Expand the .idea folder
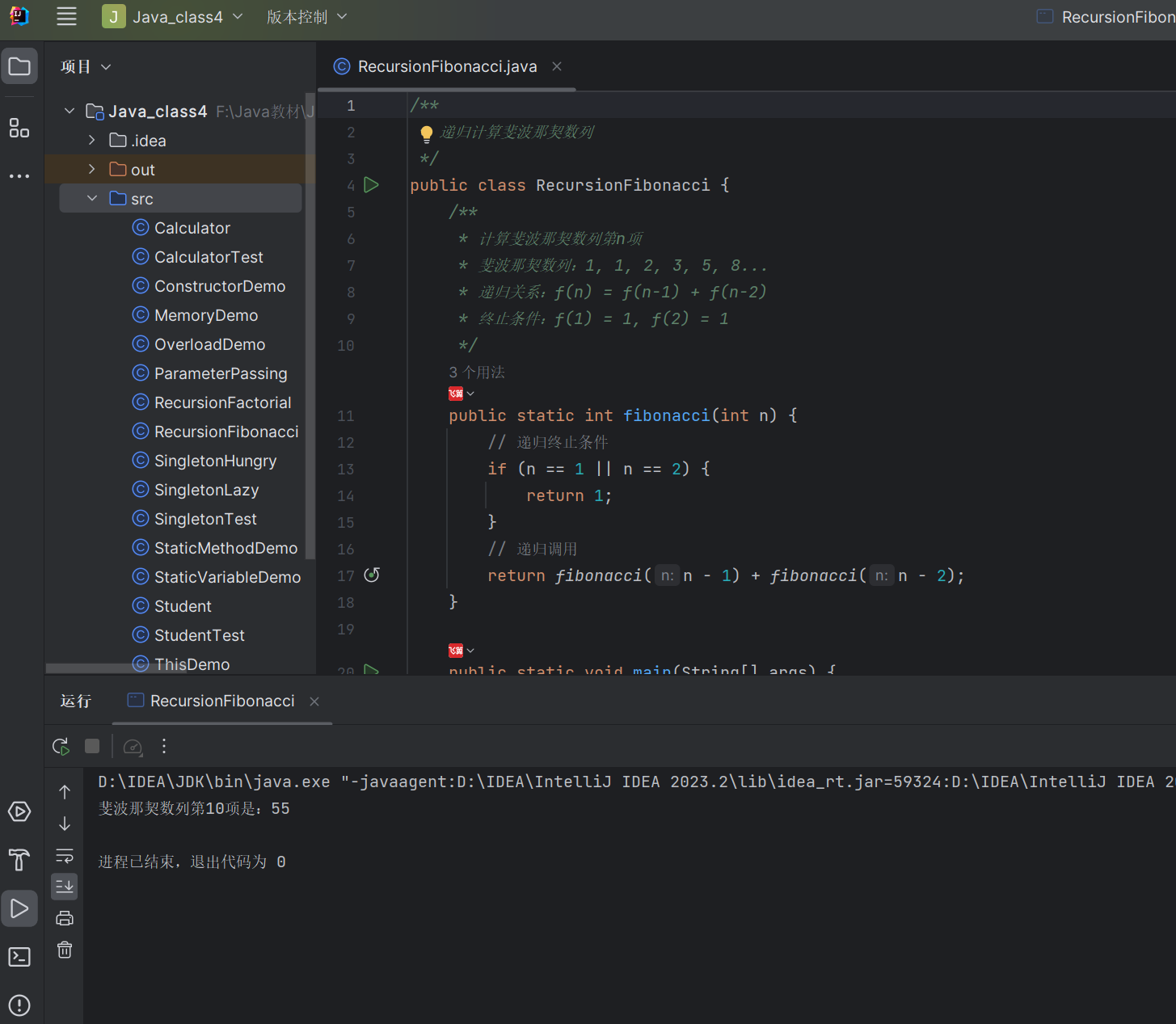 [x=92, y=141]
